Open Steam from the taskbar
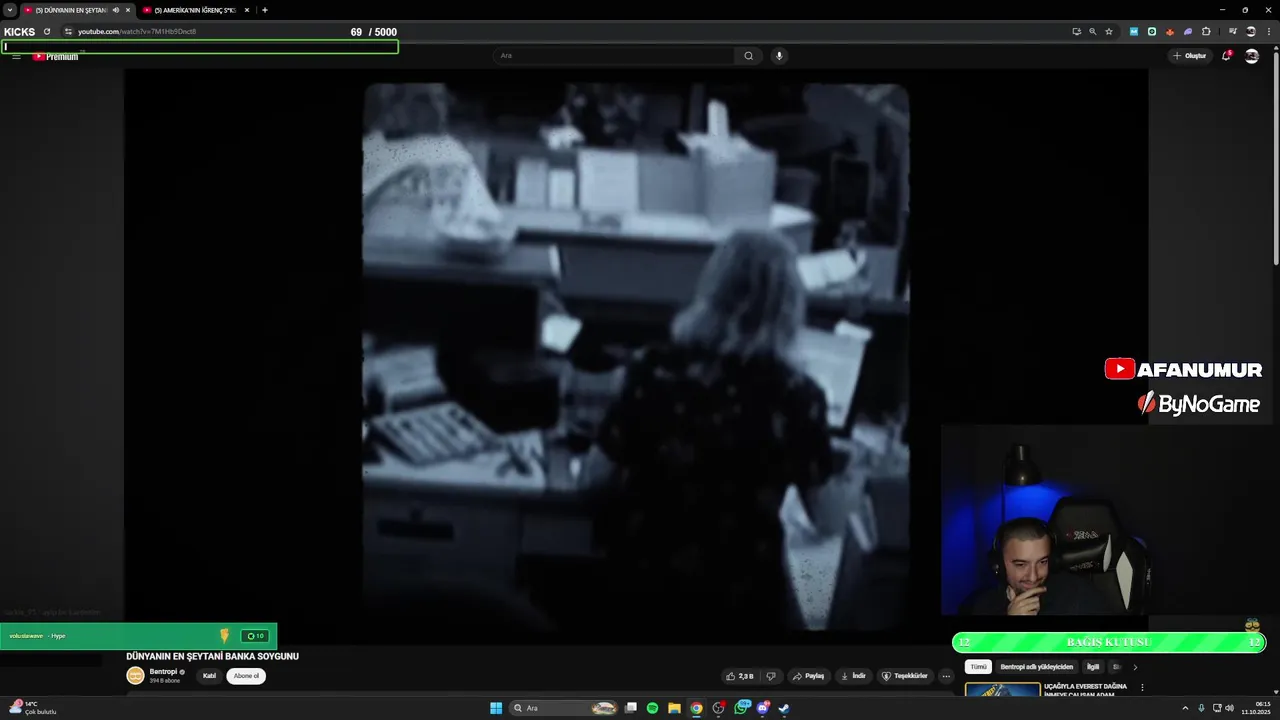 pyautogui.click(x=785, y=708)
